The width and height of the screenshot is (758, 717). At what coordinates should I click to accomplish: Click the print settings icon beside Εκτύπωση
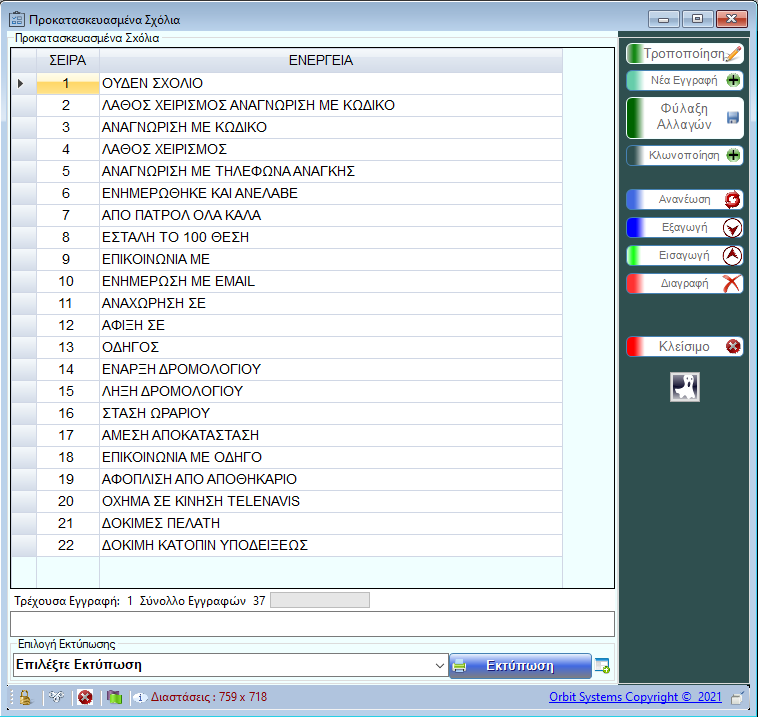coord(602,666)
